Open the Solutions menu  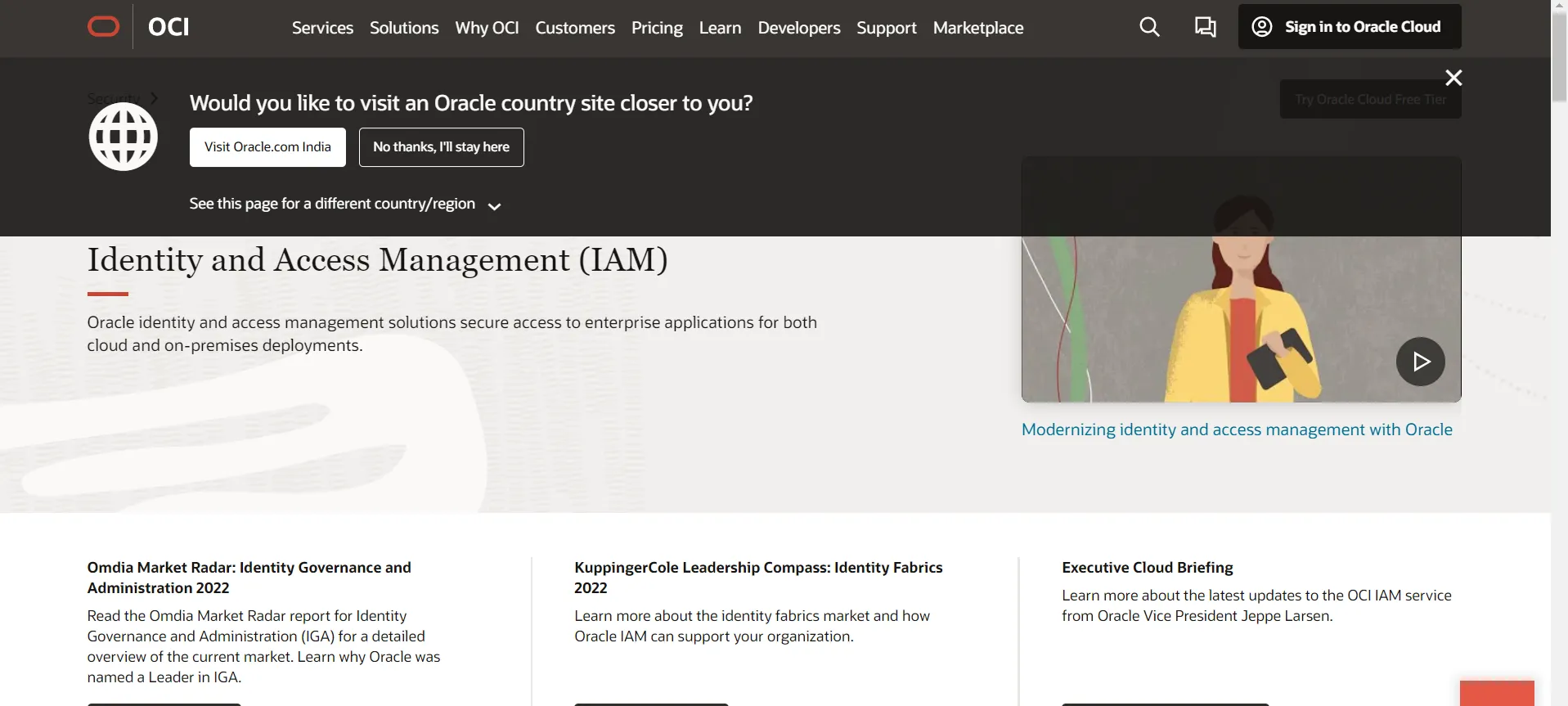(404, 28)
